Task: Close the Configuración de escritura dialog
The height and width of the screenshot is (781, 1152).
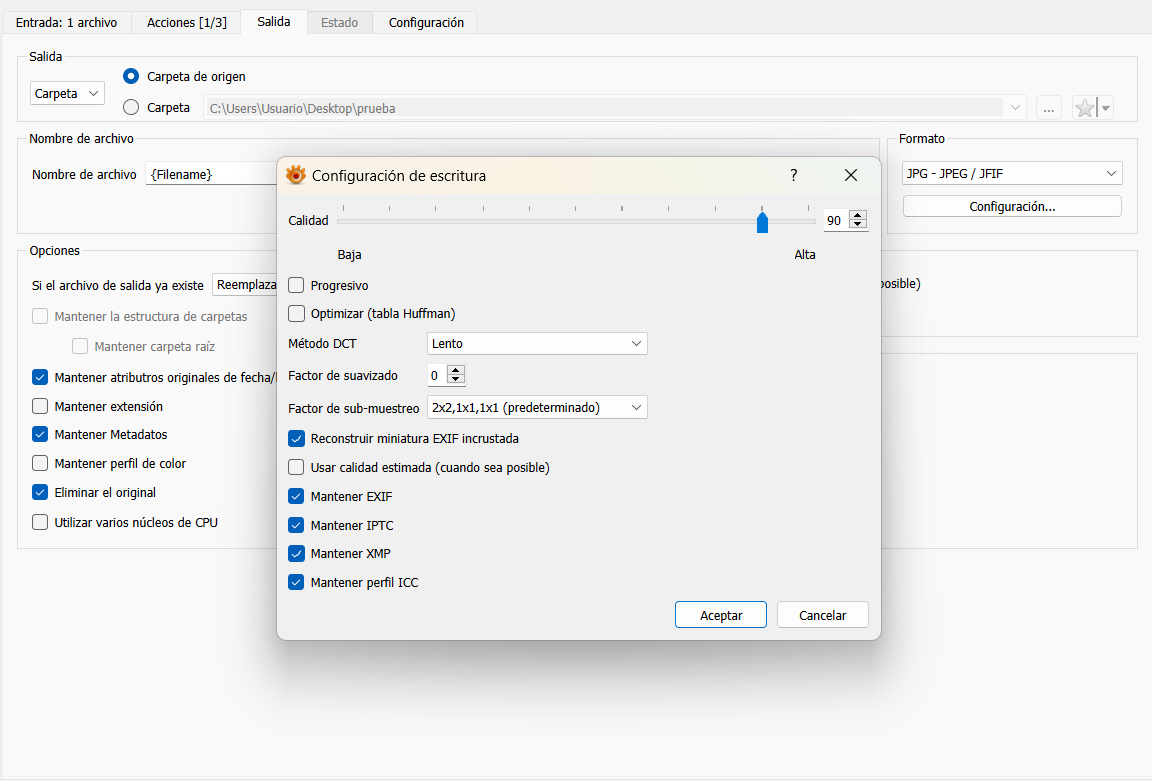Action: [851, 175]
